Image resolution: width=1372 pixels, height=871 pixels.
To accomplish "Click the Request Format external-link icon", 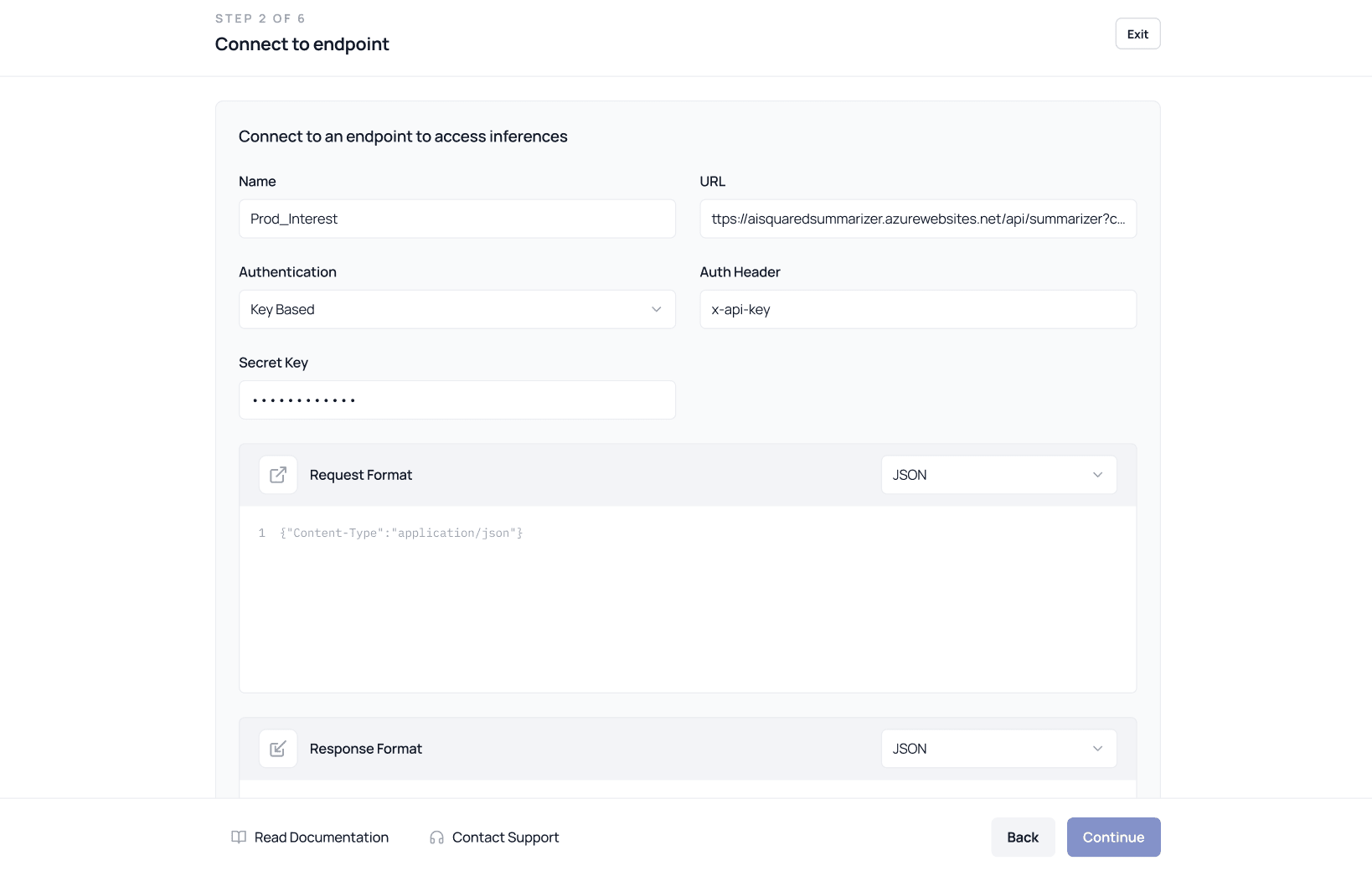I will coord(278,475).
